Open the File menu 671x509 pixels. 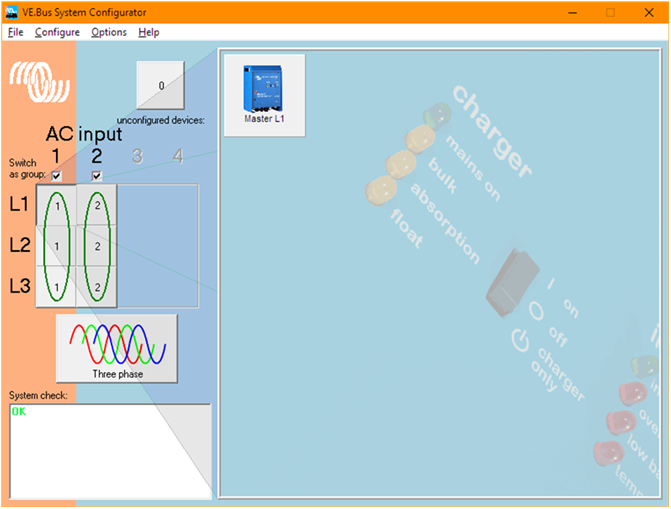point(15,32)
